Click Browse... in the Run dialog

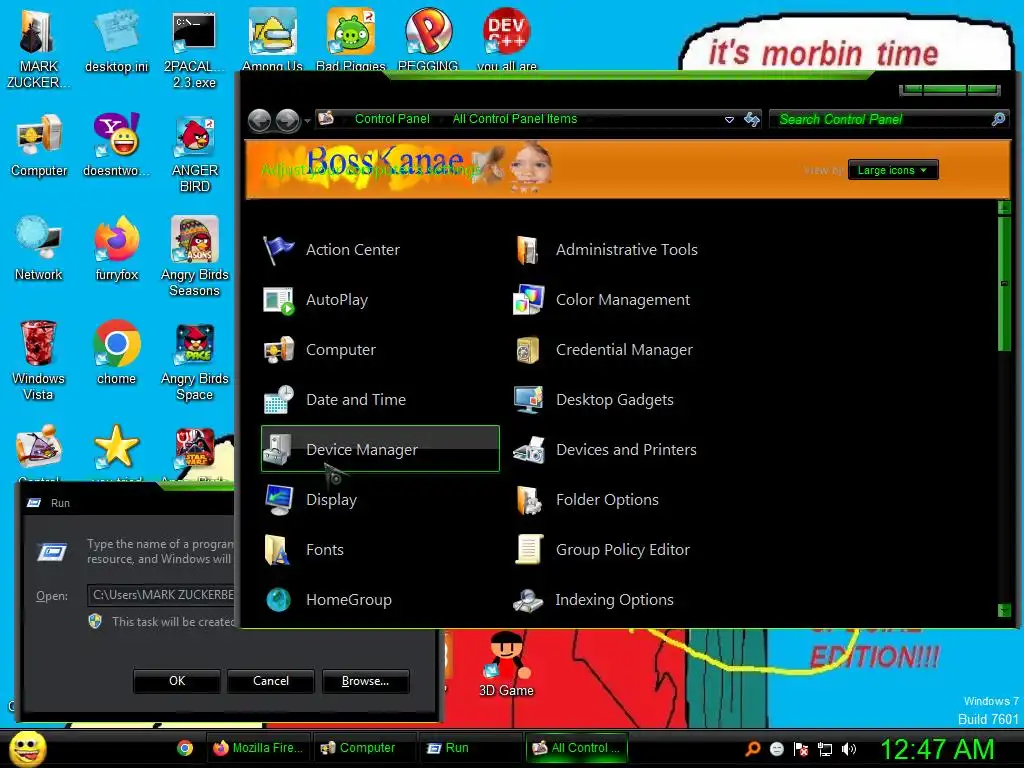click(x=366, y=681)
